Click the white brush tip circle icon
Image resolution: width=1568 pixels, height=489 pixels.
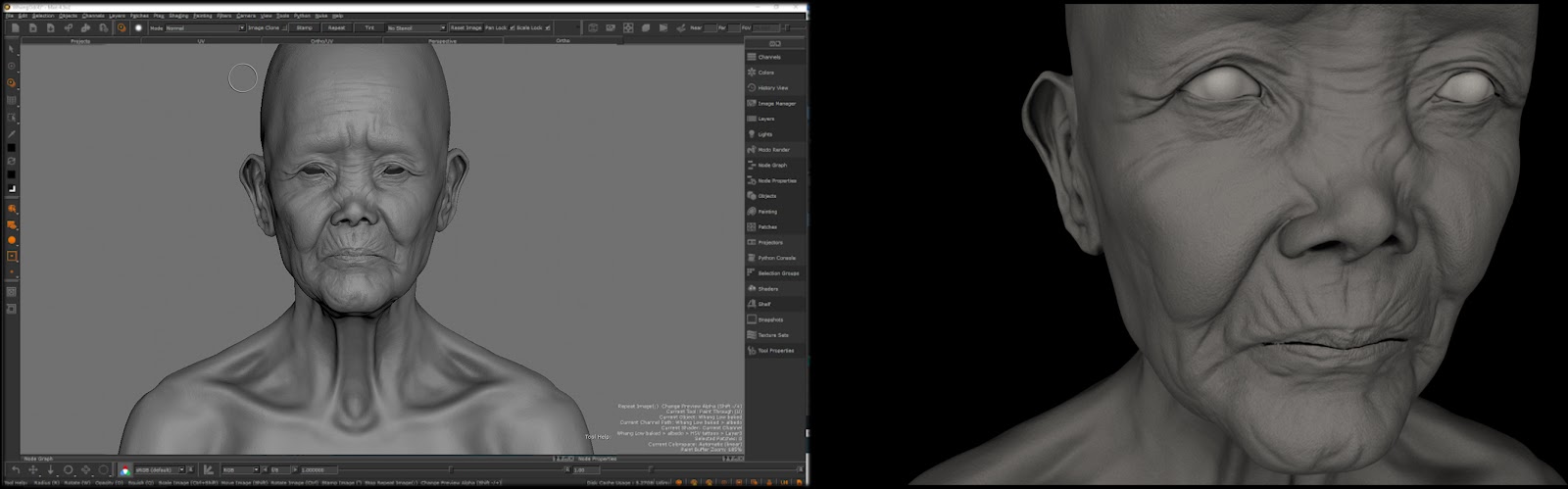point(138,27)
